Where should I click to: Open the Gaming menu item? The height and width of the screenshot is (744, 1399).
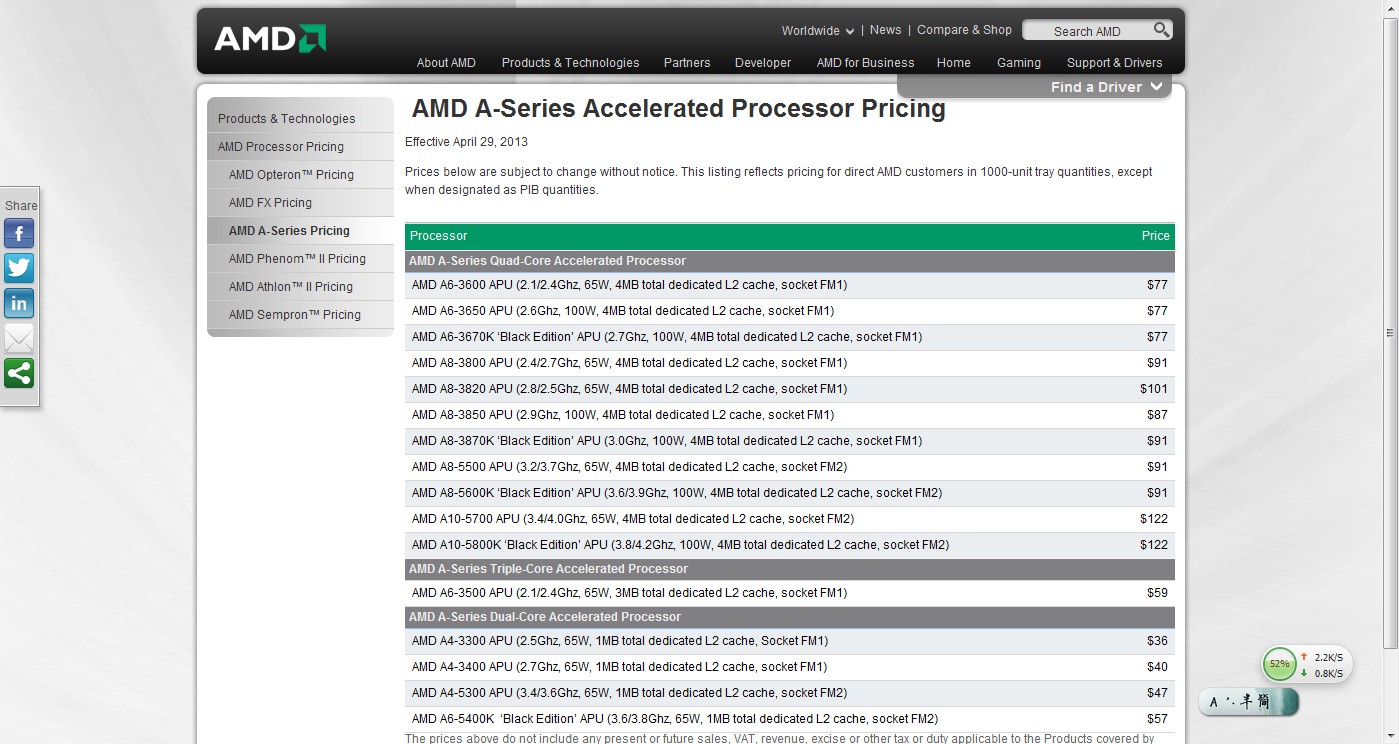1018,63
